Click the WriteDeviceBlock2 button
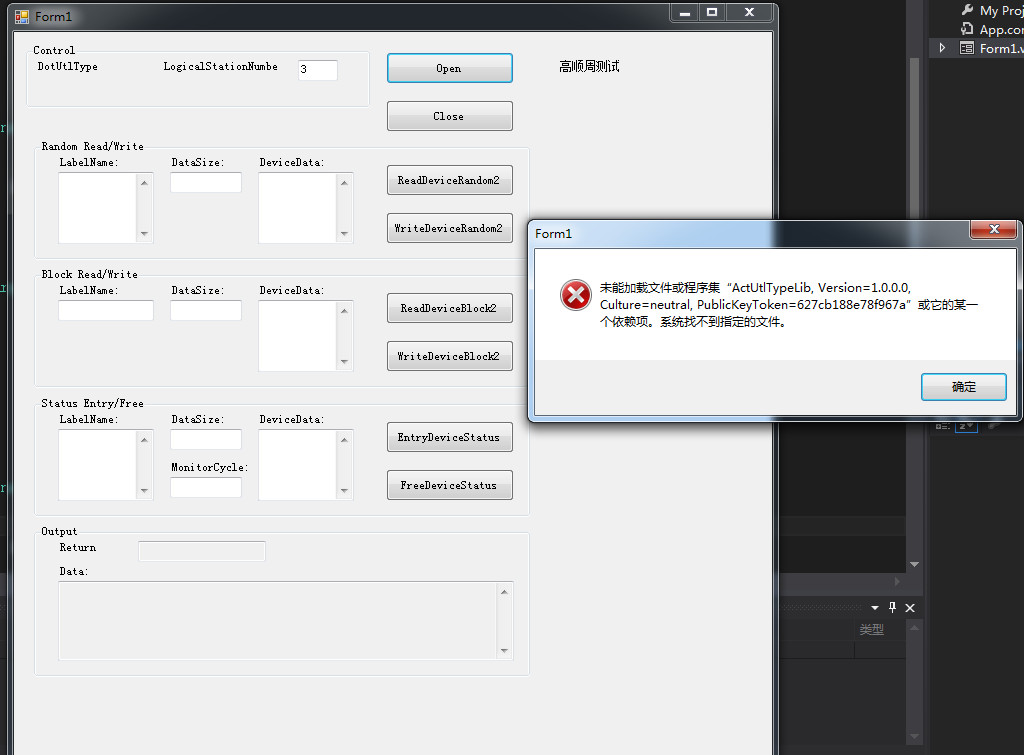Image resolution: width=1024 pixels, height=755 pixels. pyautogui.click(x=449, y=356)
